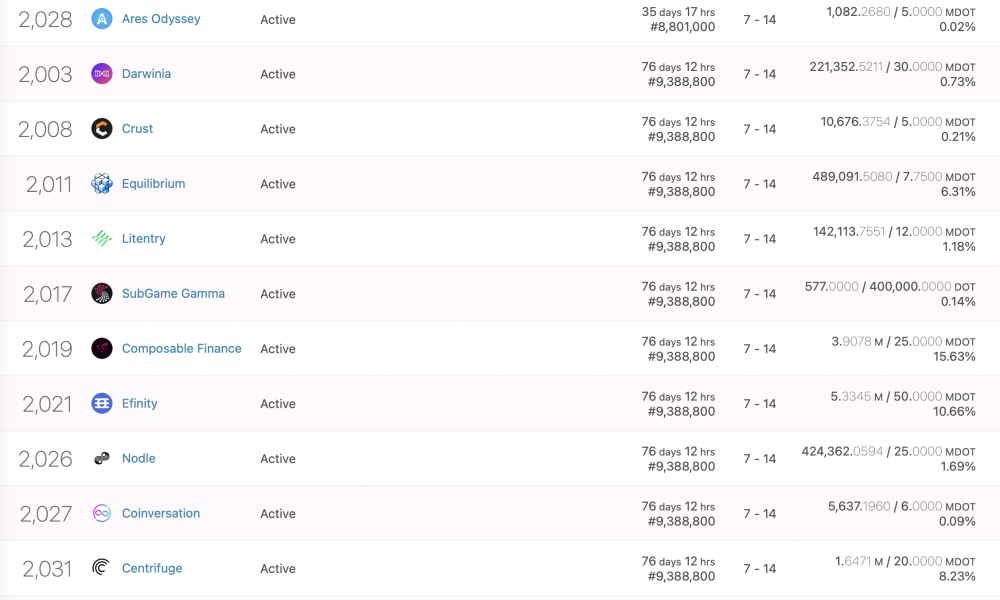Select parachain ID 2,026 for Nodle
The width and height of the screenshot is (1000, 600).
45,459
